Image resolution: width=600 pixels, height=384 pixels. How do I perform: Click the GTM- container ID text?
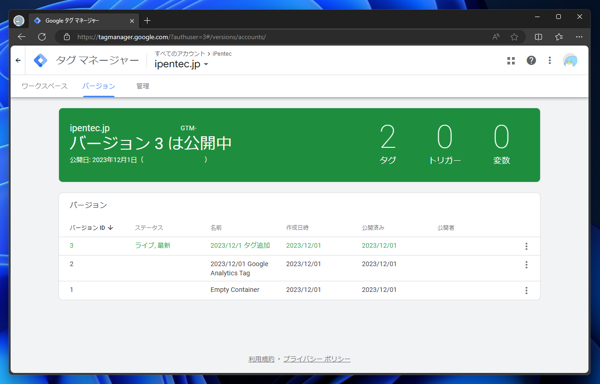(x=188, y=128)
